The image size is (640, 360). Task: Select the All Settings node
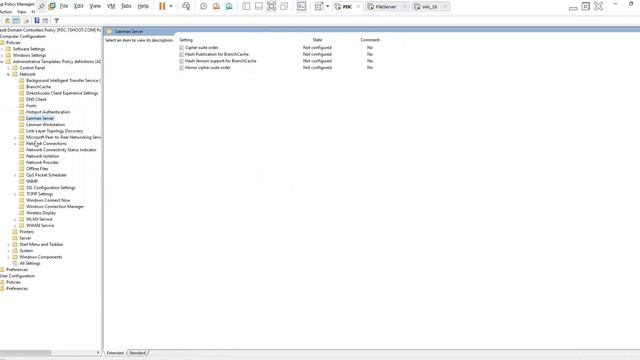pos(30,263)
